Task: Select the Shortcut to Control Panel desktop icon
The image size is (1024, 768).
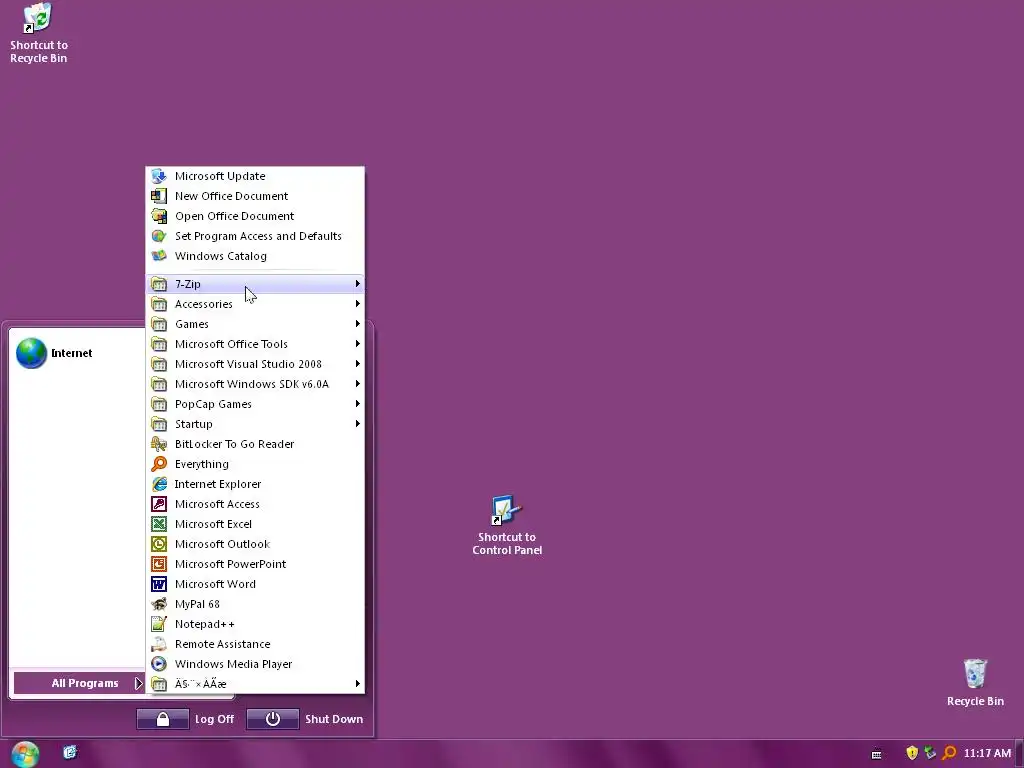Action: click(x=507, y=526)
